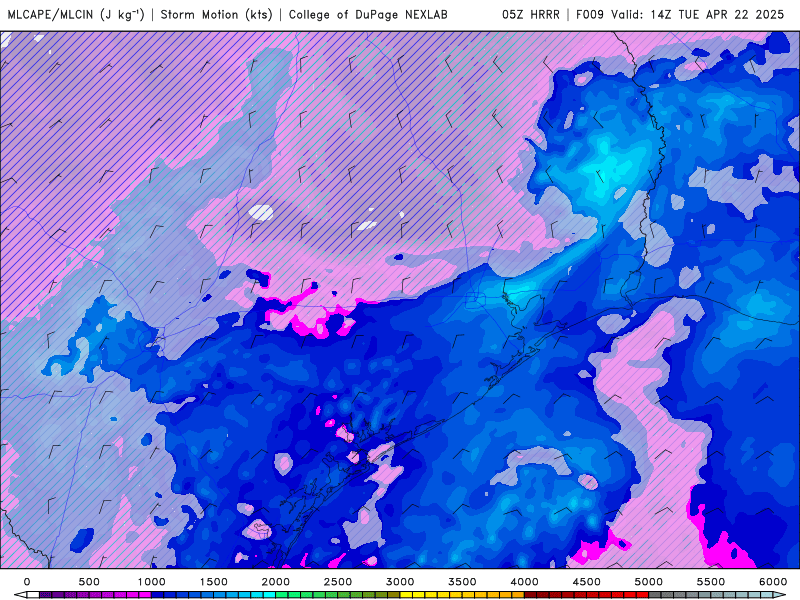Screen dimensions: 800x600
Task: Click the 1000 label on the color scale
Action: (151, 582)
